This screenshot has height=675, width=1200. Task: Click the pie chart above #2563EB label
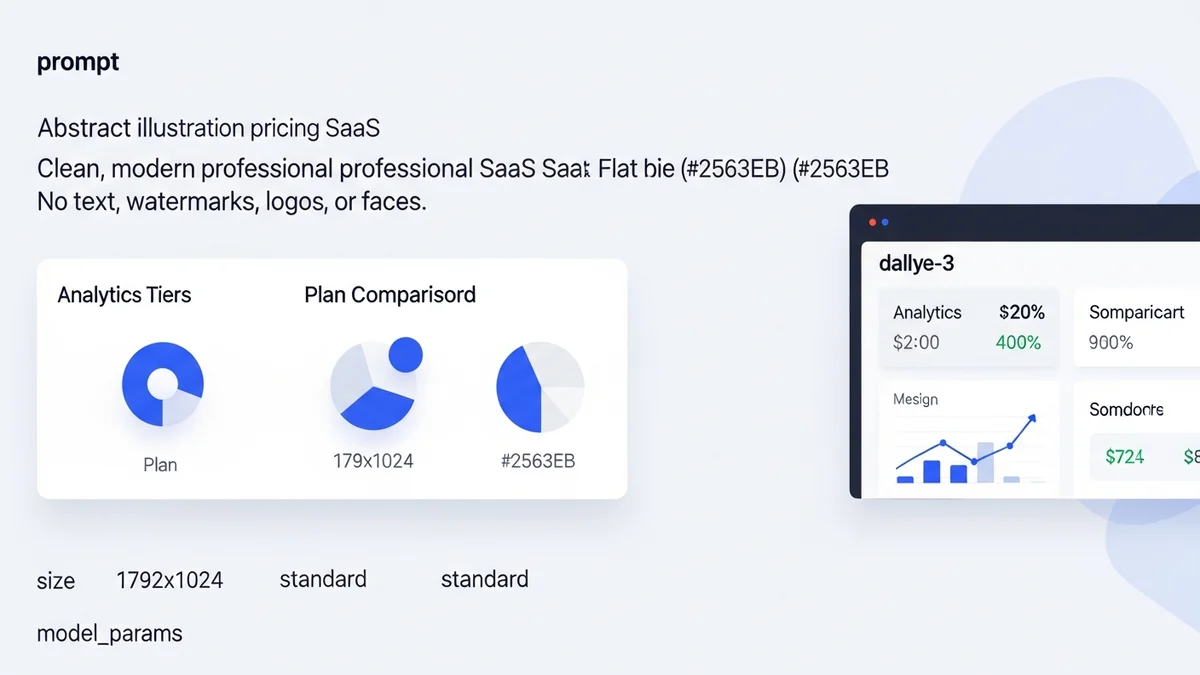point(539,387)
